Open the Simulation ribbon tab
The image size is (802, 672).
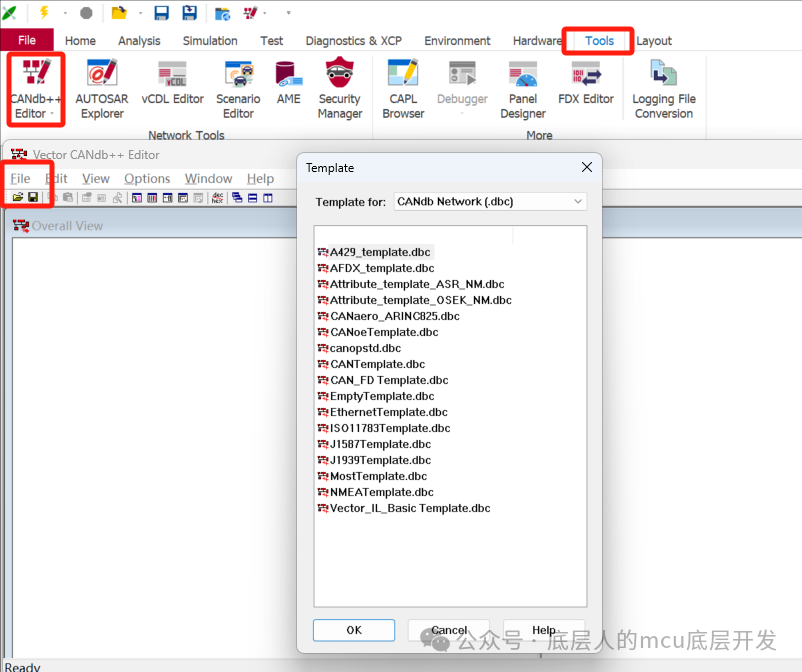pos(210,41)
